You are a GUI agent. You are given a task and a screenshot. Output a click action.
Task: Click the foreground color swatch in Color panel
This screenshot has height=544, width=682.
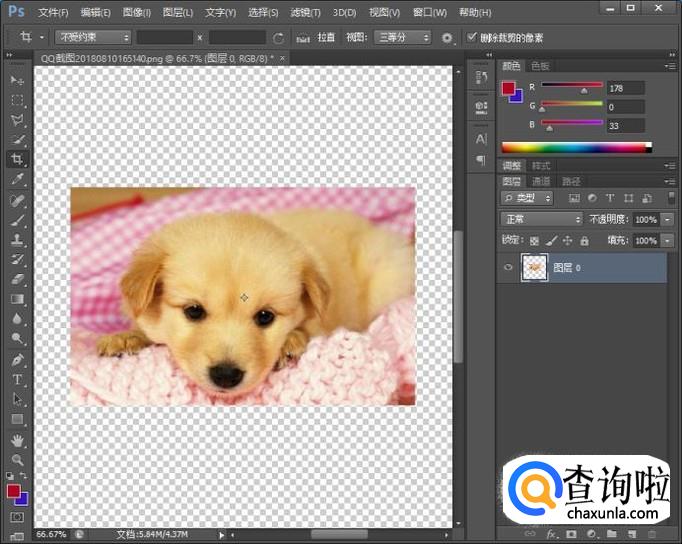(508, 88)
